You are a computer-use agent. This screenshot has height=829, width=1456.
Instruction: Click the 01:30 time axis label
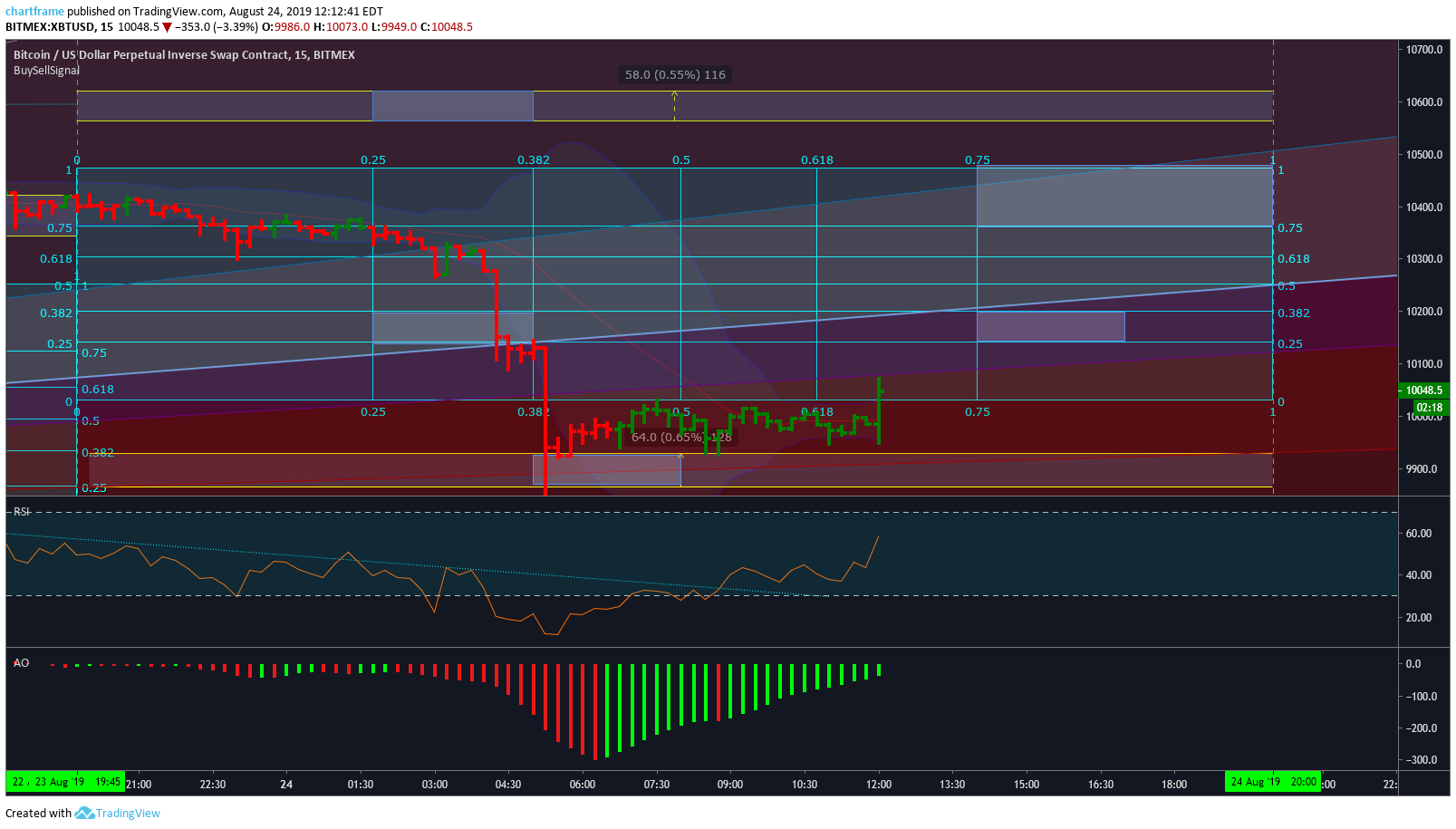coord(361,785)
